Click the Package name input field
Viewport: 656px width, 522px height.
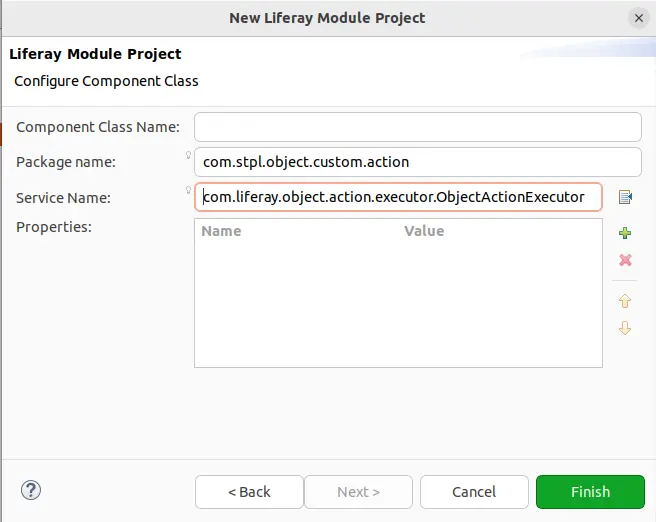click(418, 162)
